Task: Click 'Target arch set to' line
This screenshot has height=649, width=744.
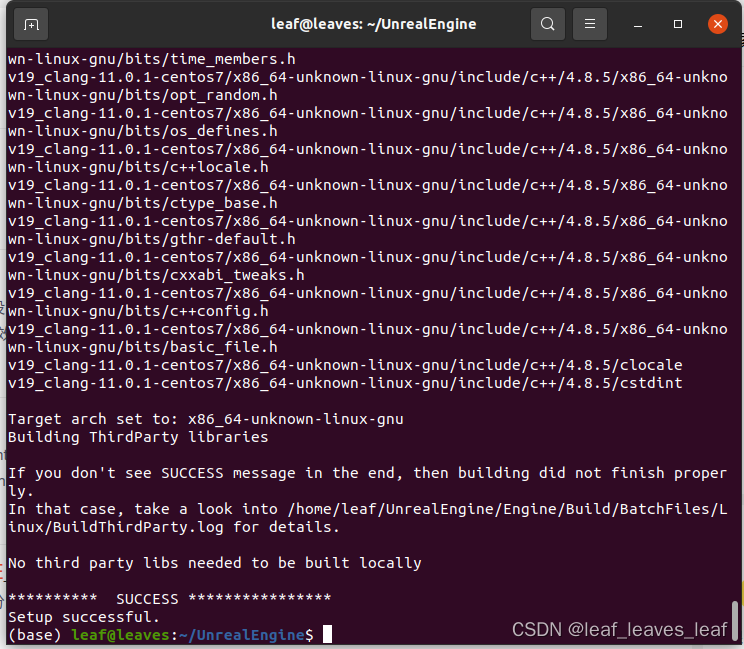Action: pyautogui.click(x=205, y=419)
